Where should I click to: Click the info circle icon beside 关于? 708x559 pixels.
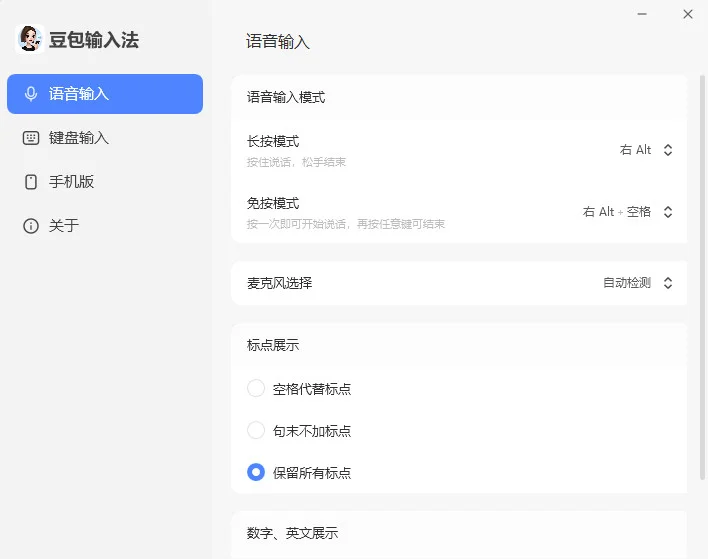(x=31, y=226)
